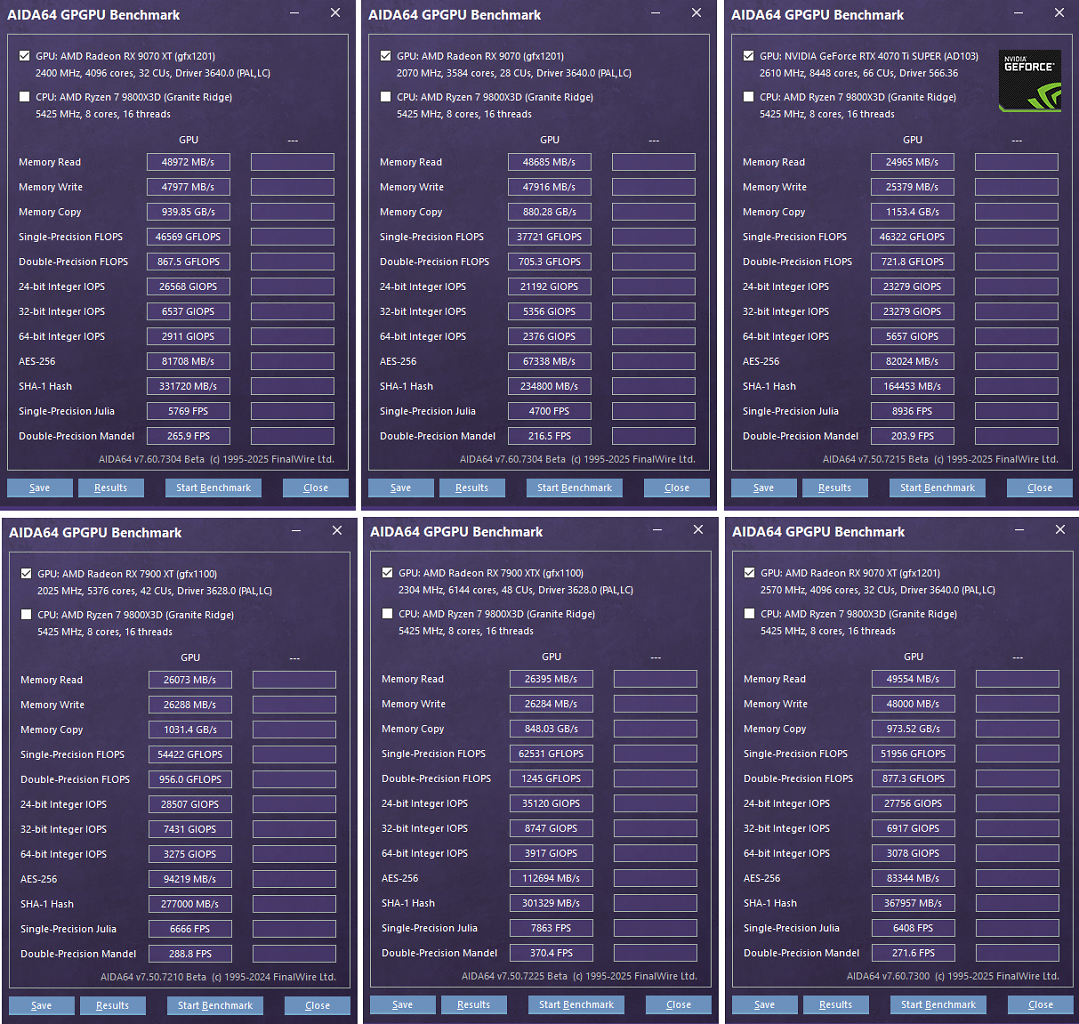1079x1024 pixels.
Task: Start Benchmark in the RTX 4070 Ti SUPER window
Action: [937, 488]
